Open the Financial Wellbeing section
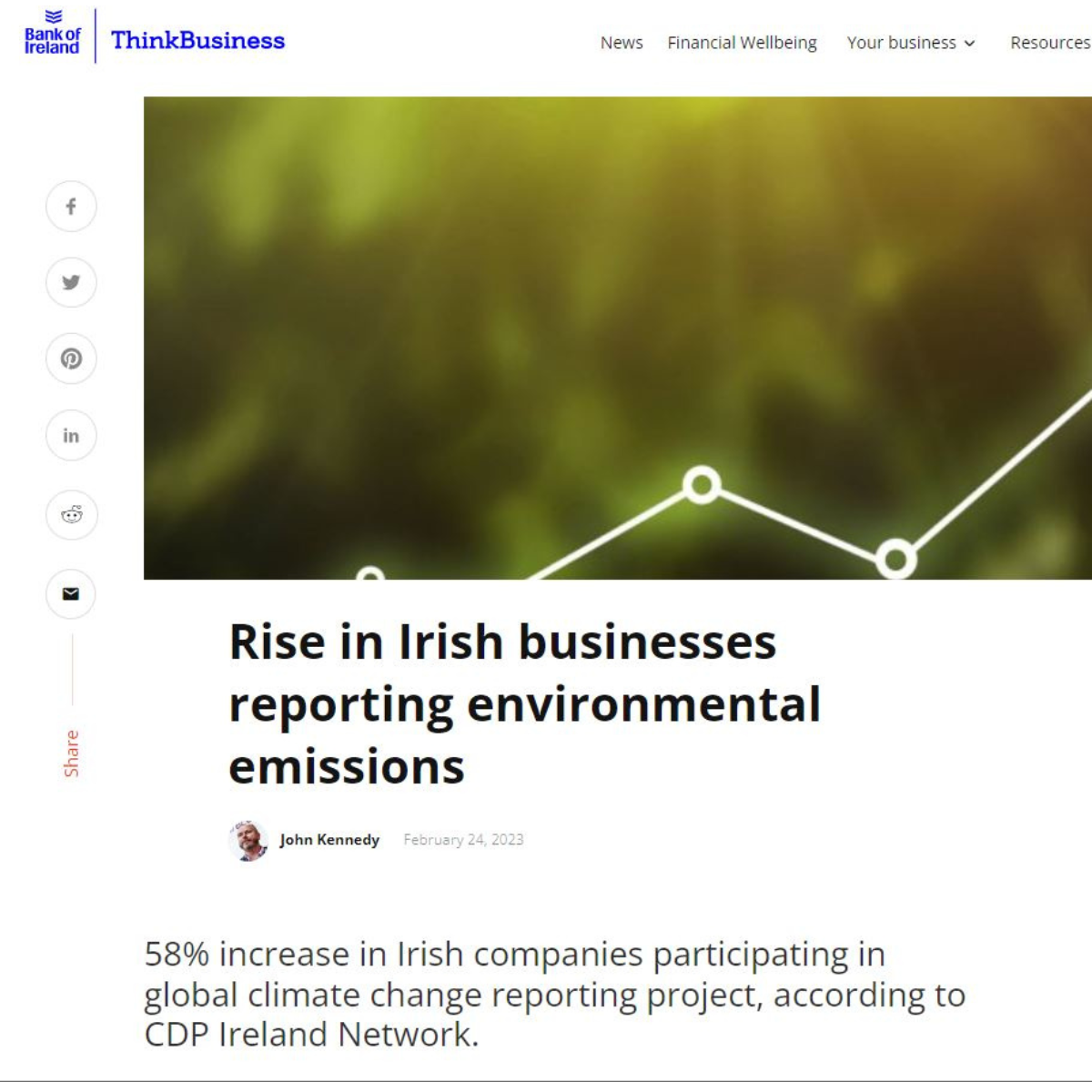 coord(742,43)
